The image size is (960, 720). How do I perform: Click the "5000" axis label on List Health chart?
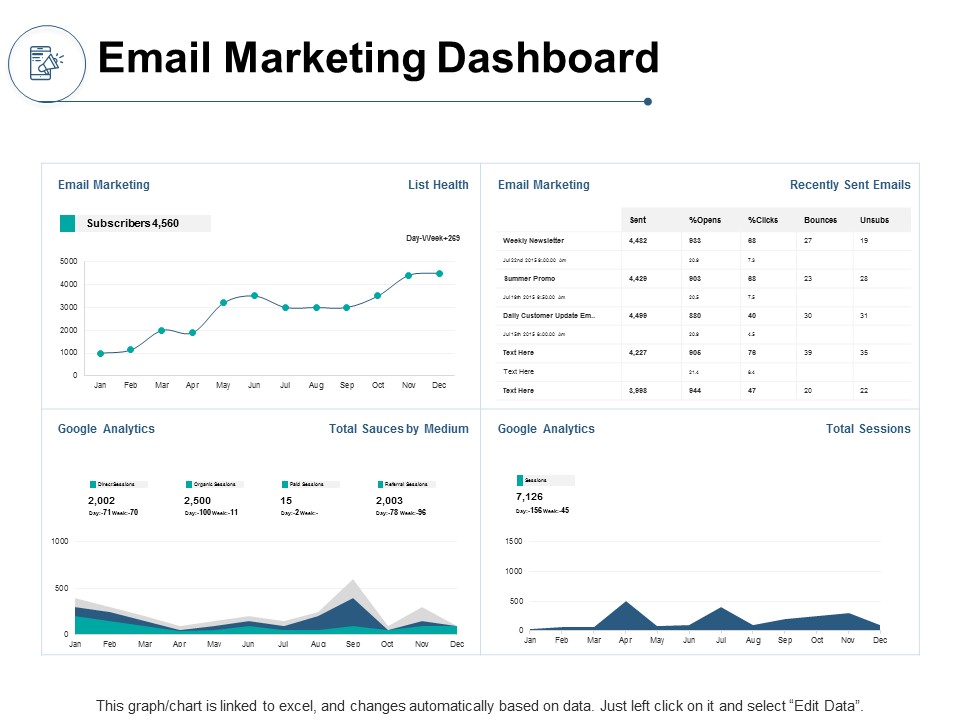[x=69, y=261]
